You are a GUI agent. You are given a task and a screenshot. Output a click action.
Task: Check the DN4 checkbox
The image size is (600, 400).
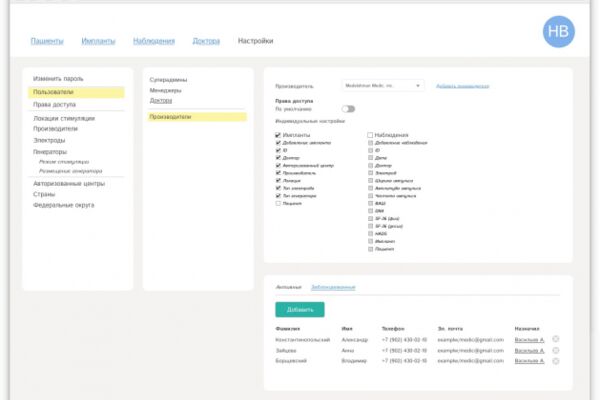coord(370,211)
